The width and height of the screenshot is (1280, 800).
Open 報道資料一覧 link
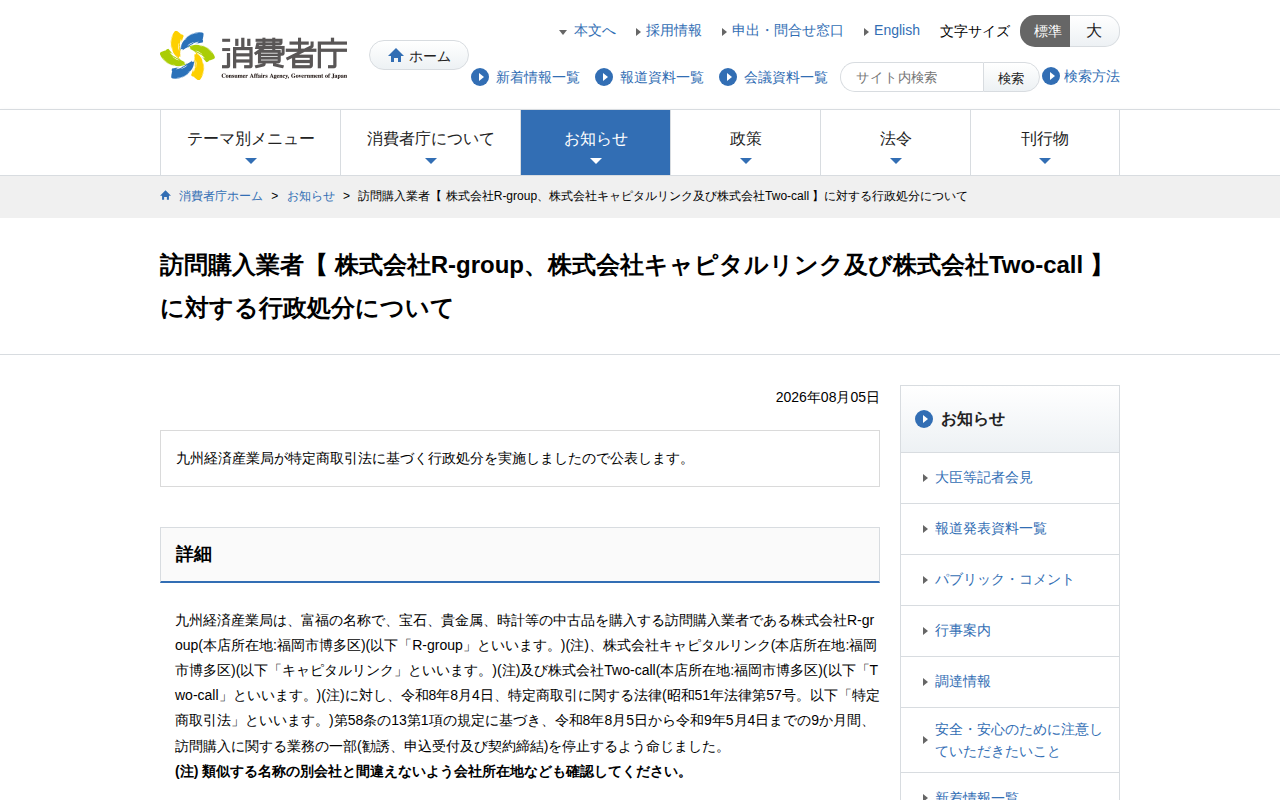[662, 77]
